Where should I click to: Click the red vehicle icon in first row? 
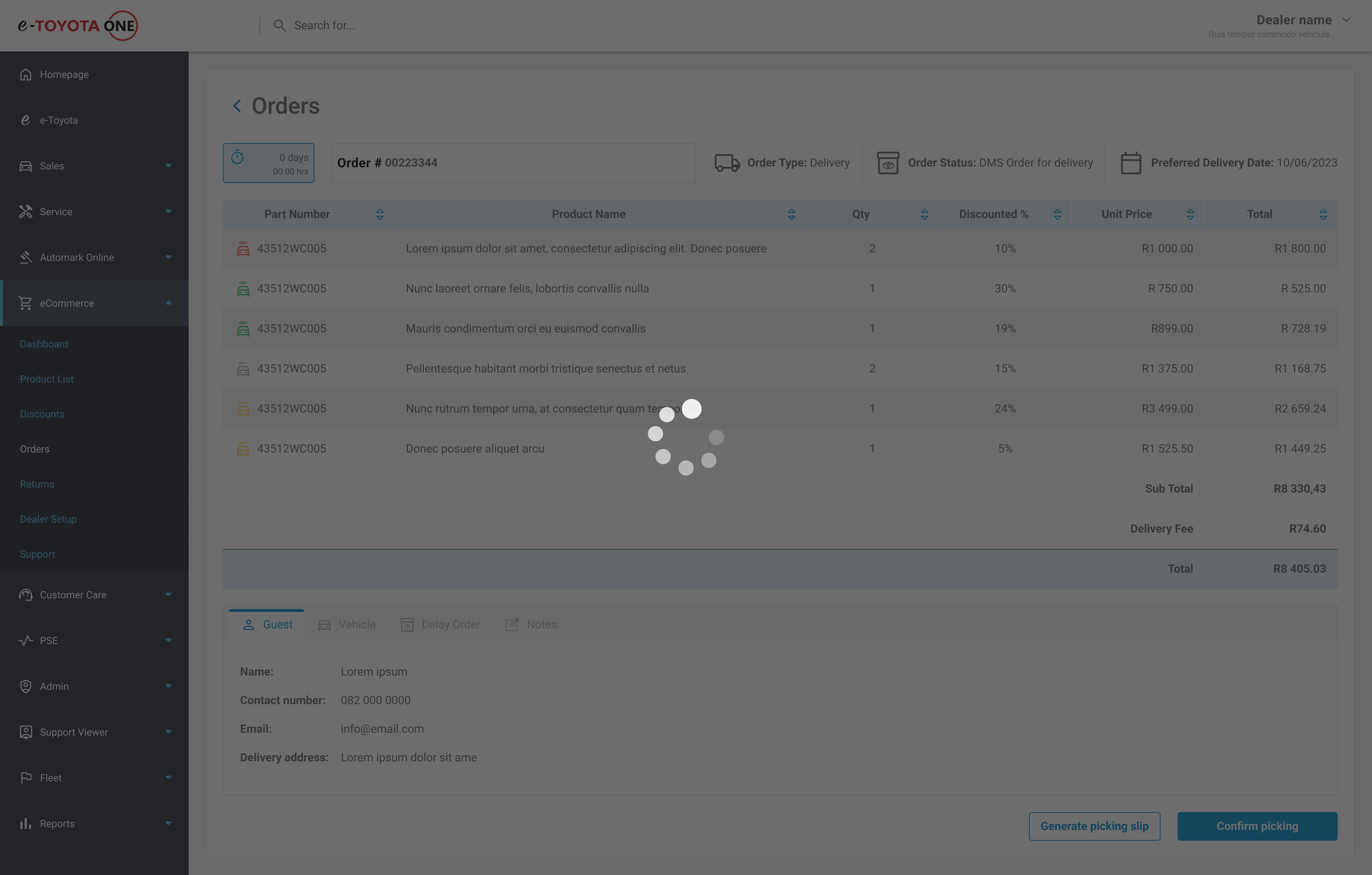click(243, 249)
